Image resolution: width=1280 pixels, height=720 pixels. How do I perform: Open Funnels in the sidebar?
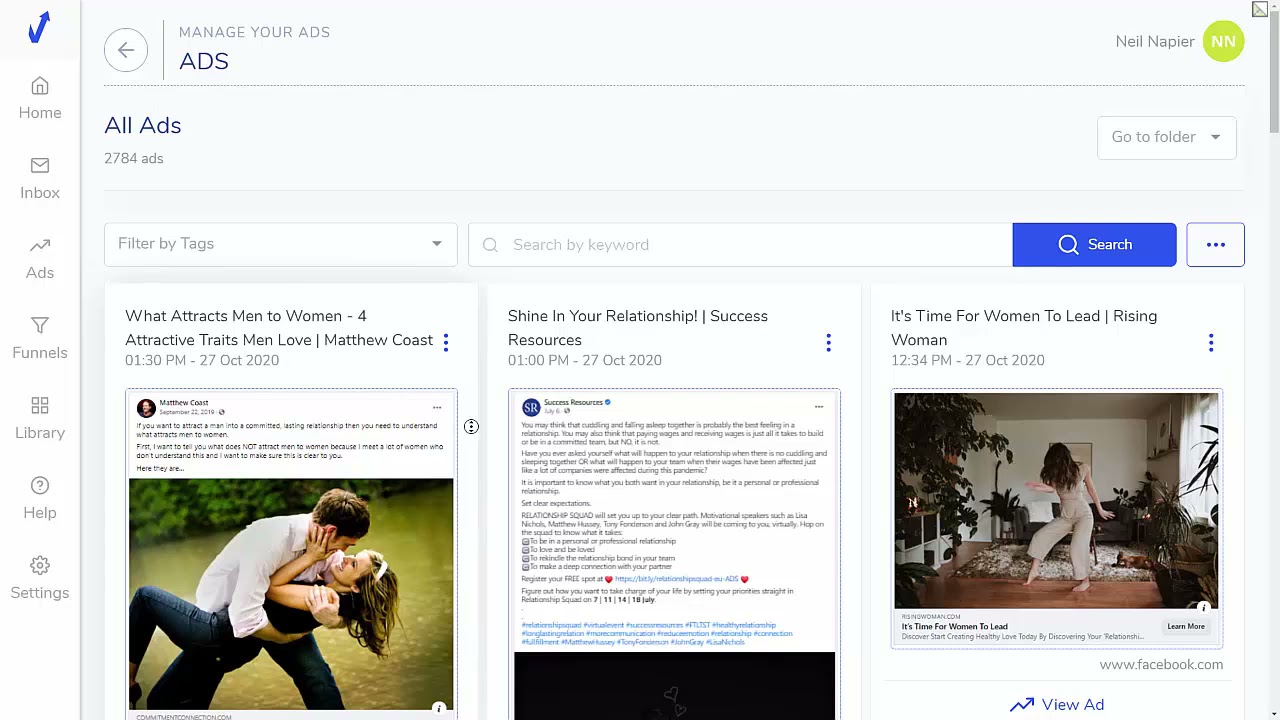(40, 339)
